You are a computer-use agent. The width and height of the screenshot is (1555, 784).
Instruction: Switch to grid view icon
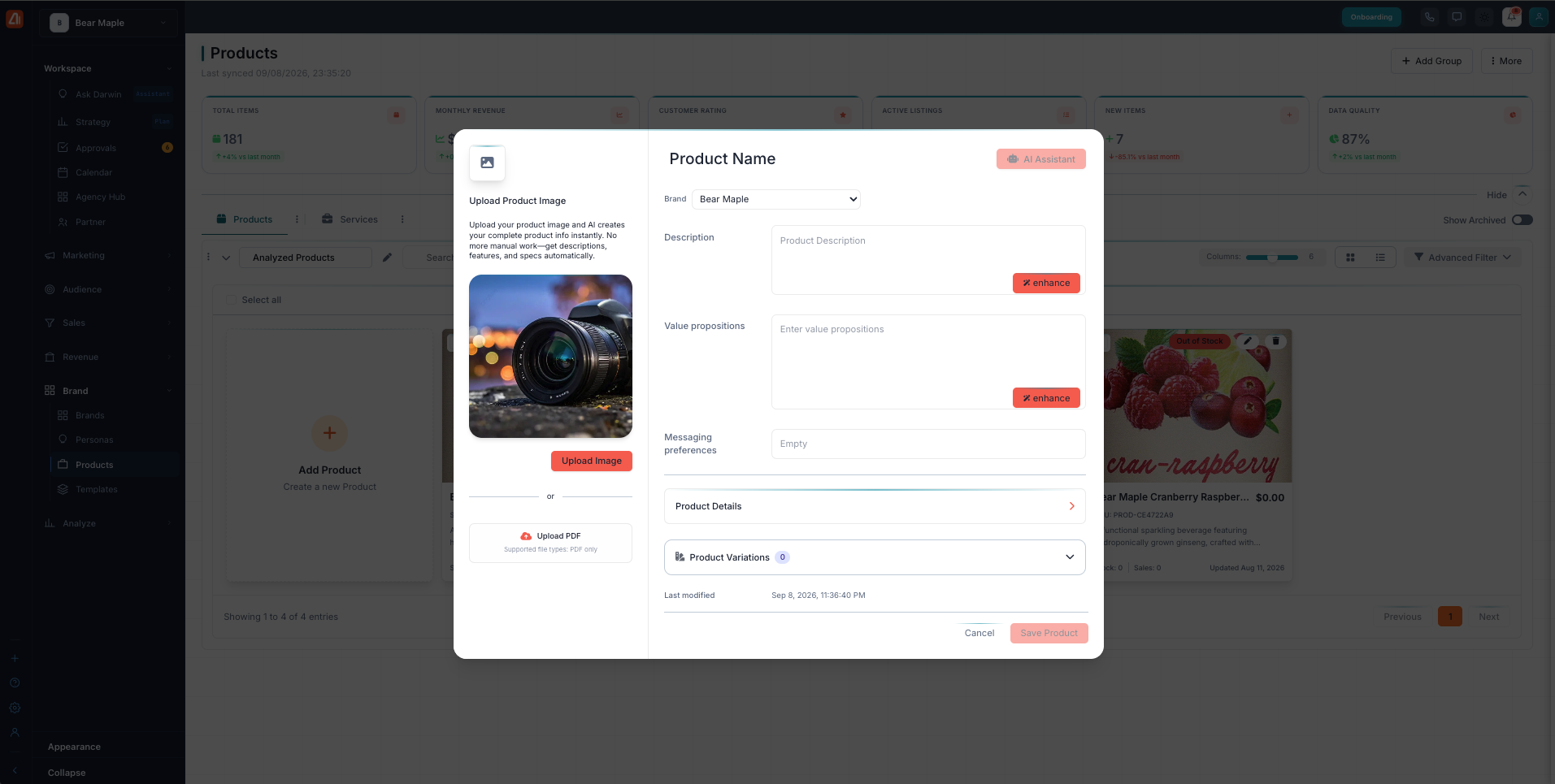1350,258
